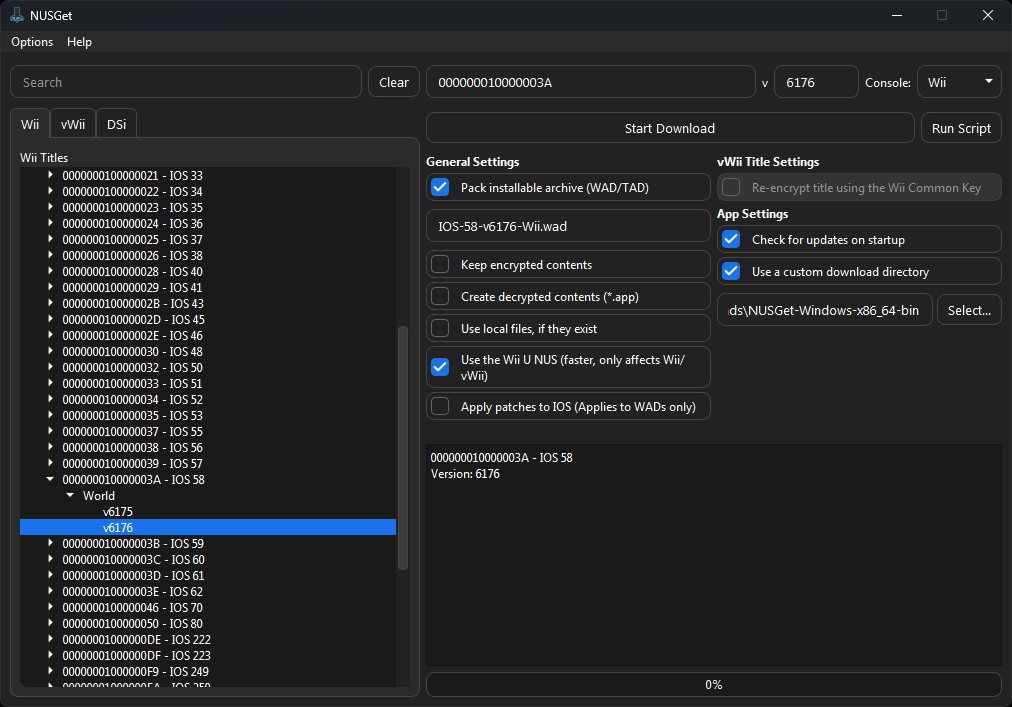The height and width of the screenshot is (707, 1012).
Task: Collapse the IOS 58 tree node
Action: (x=50, y=479)
